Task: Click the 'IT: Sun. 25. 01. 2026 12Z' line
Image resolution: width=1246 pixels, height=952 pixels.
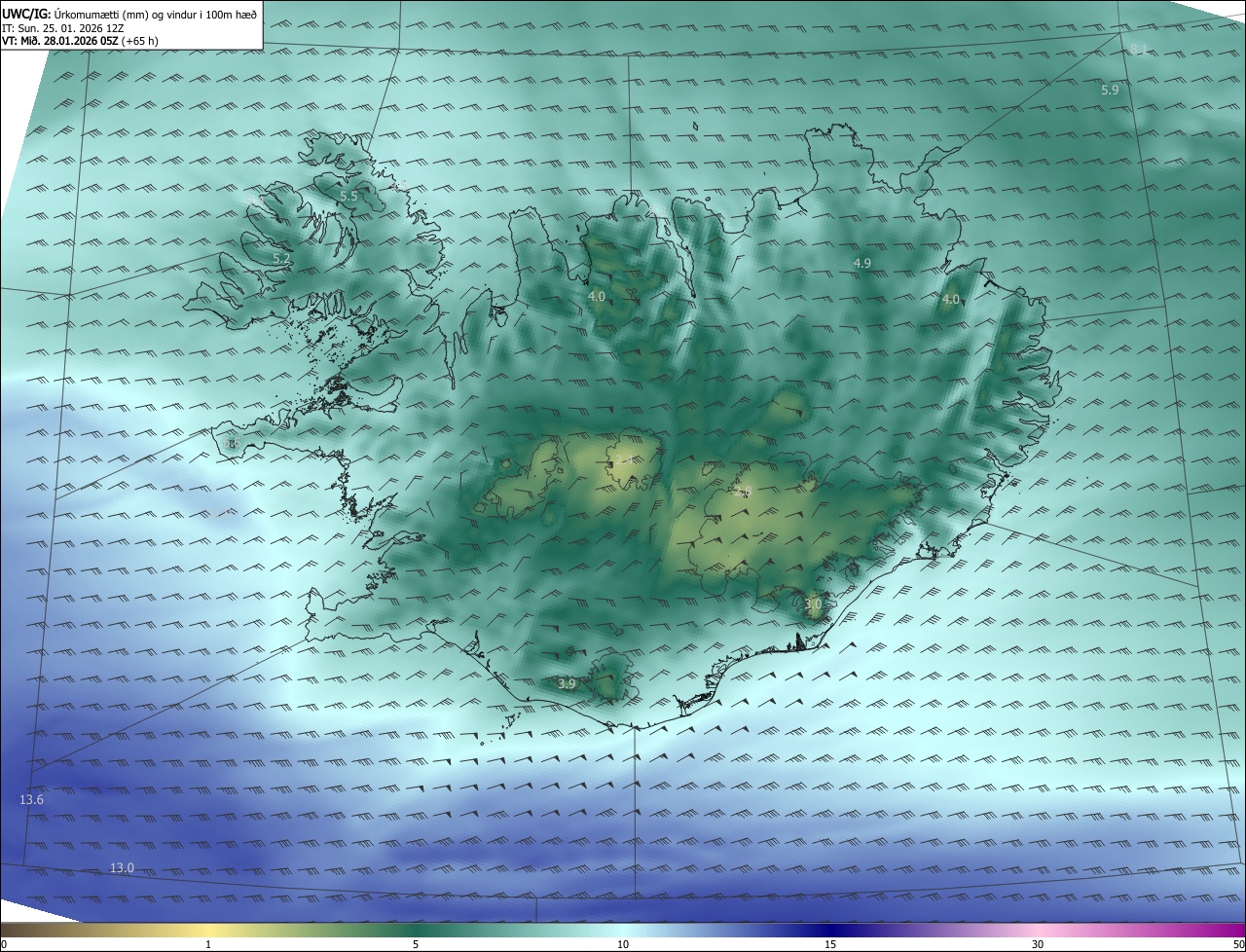Action: point(63,27)
